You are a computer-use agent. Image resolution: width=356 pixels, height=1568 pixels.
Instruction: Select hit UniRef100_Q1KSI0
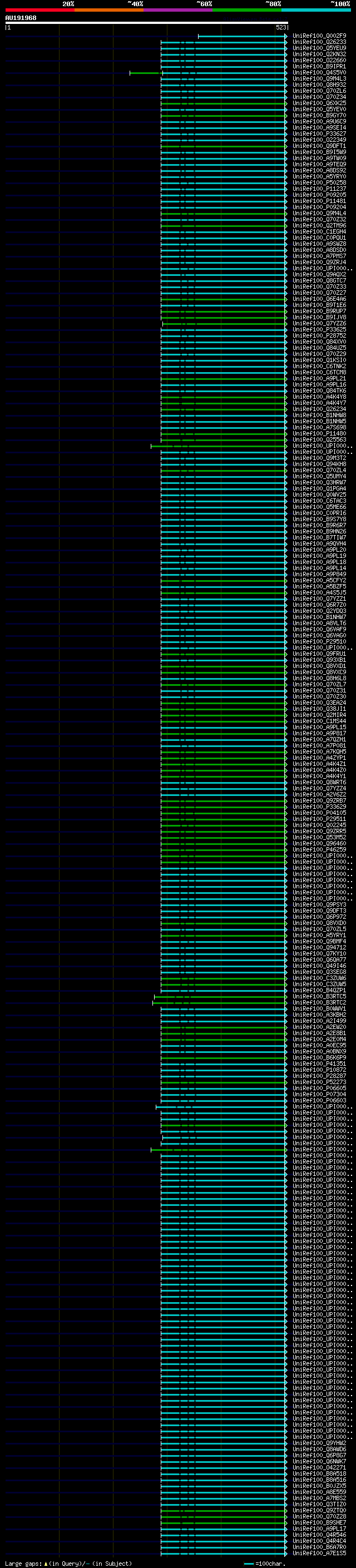(319, 360)
